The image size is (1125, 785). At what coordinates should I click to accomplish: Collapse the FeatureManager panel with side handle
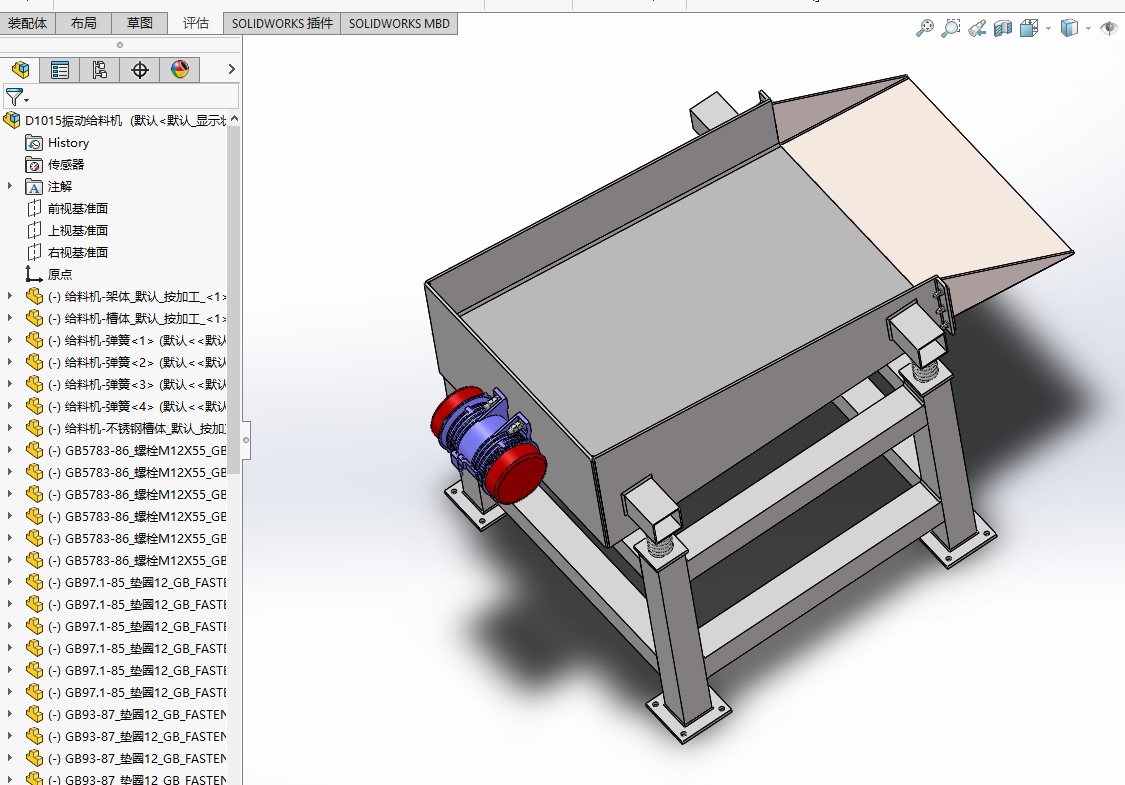[246, 440]
